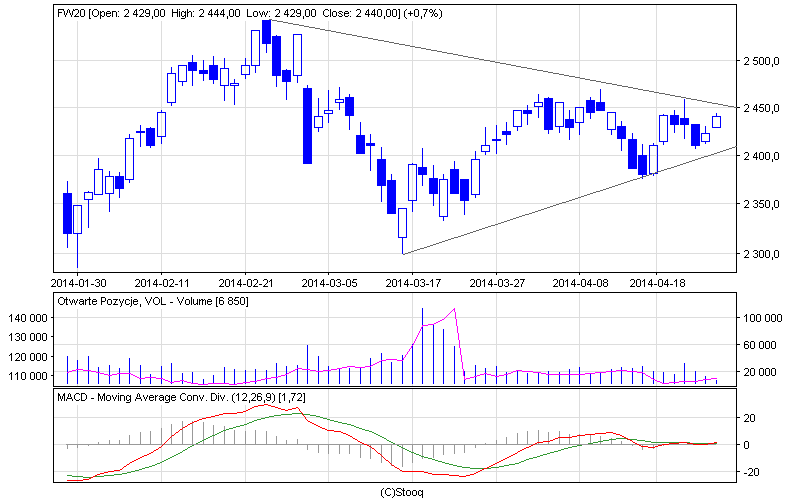Click the 2 350,0 price axis label

761,204
